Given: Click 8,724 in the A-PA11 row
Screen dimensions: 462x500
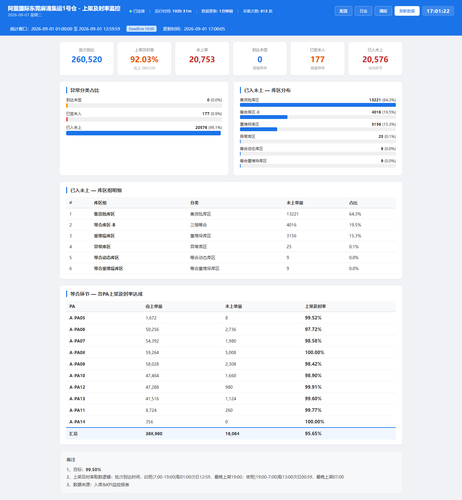Looking at the screenshot, I should coord(151,410).
